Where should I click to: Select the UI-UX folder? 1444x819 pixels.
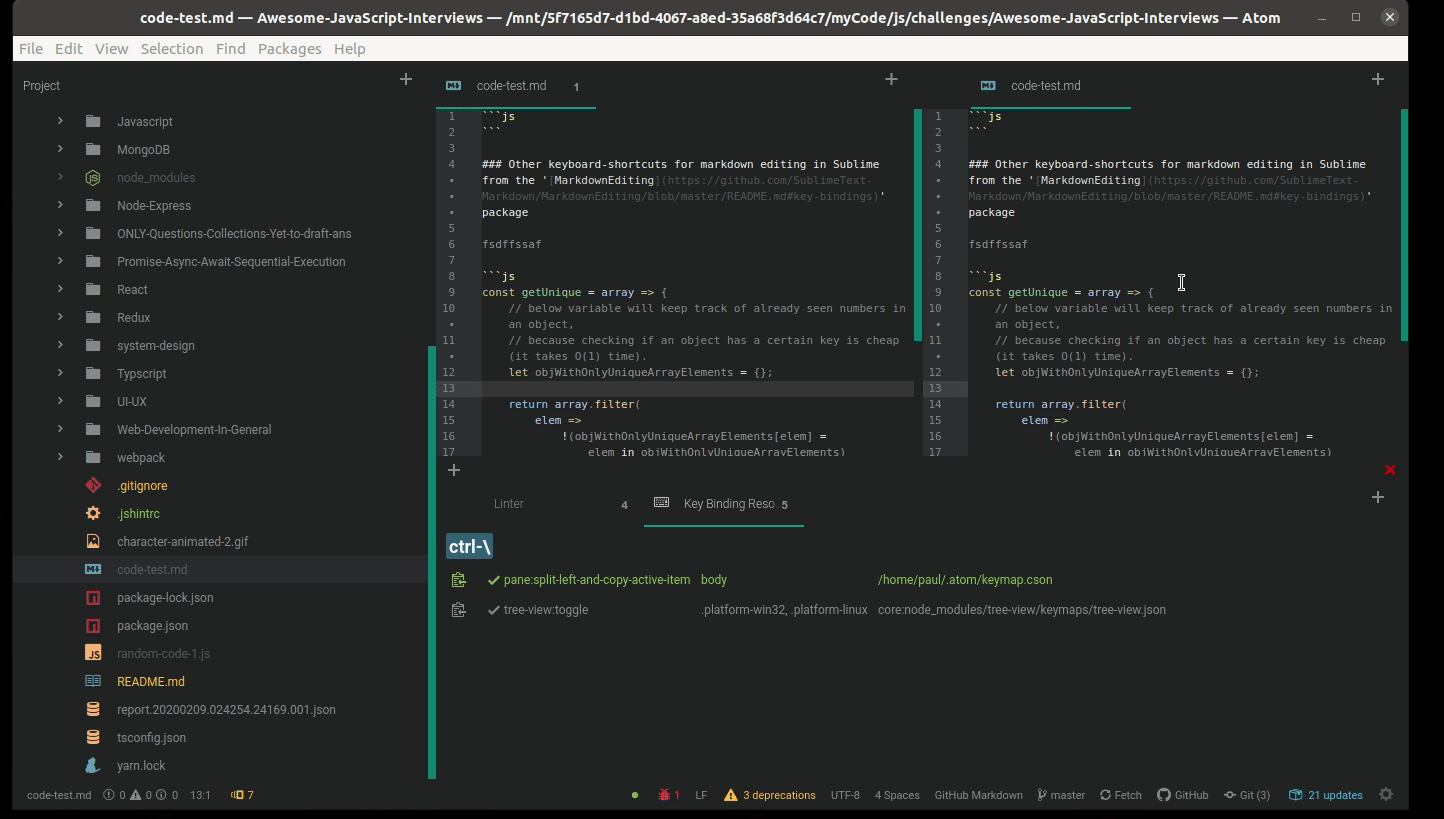tap(132, 401)
